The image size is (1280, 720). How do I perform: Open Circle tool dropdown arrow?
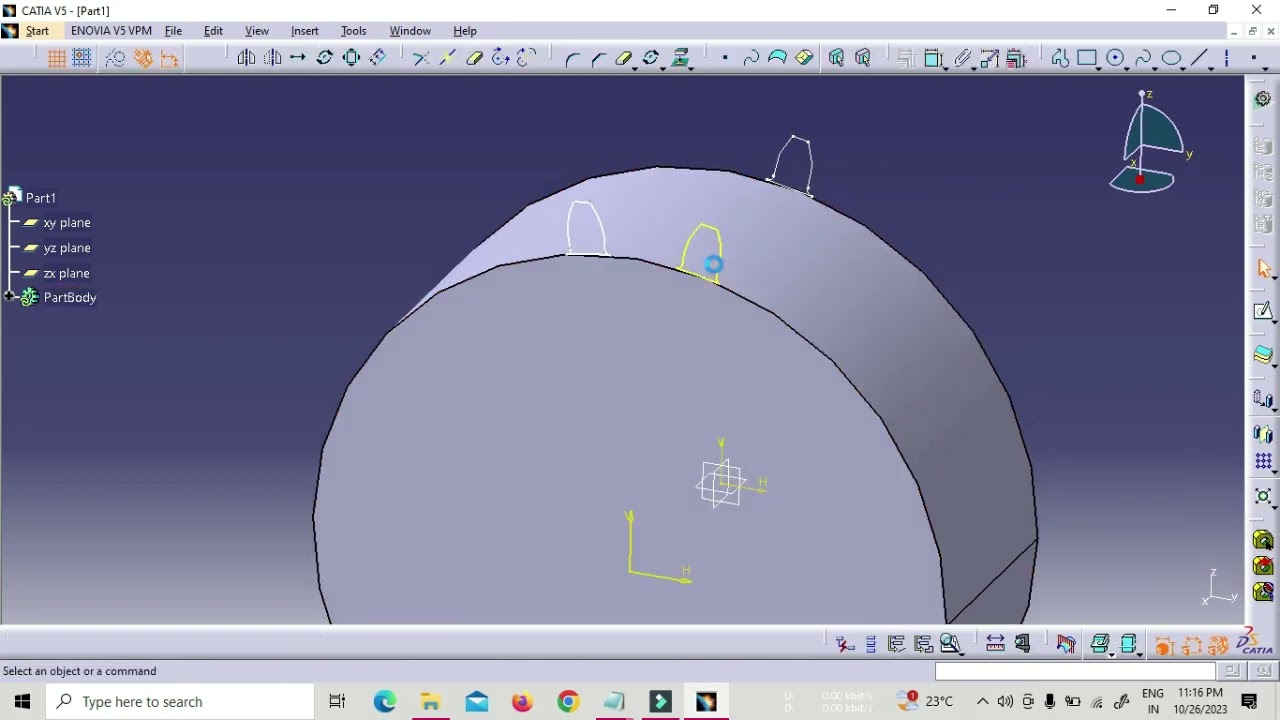[1127, 67]
